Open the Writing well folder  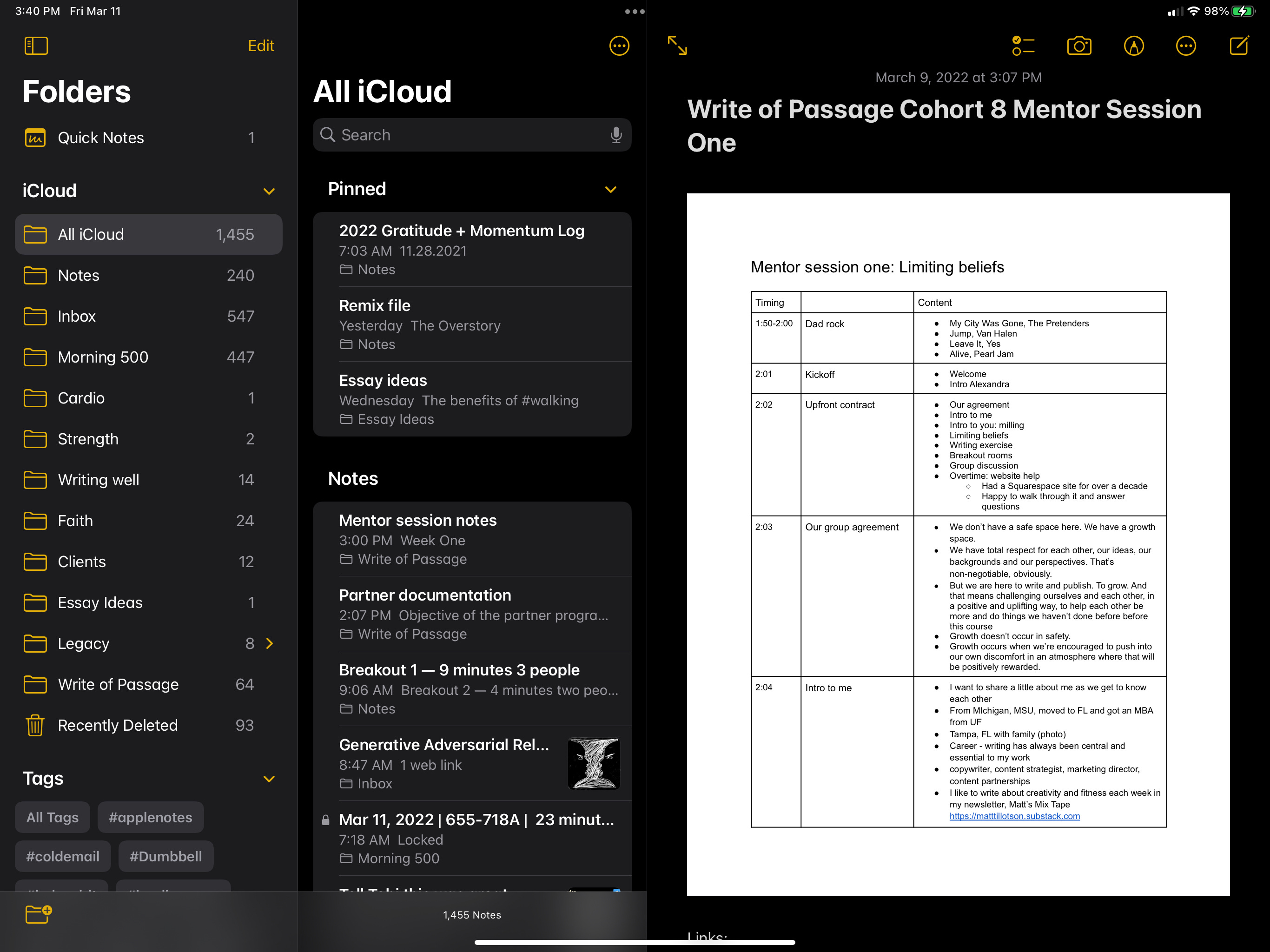pyautogui.click(x=149, y=480)
